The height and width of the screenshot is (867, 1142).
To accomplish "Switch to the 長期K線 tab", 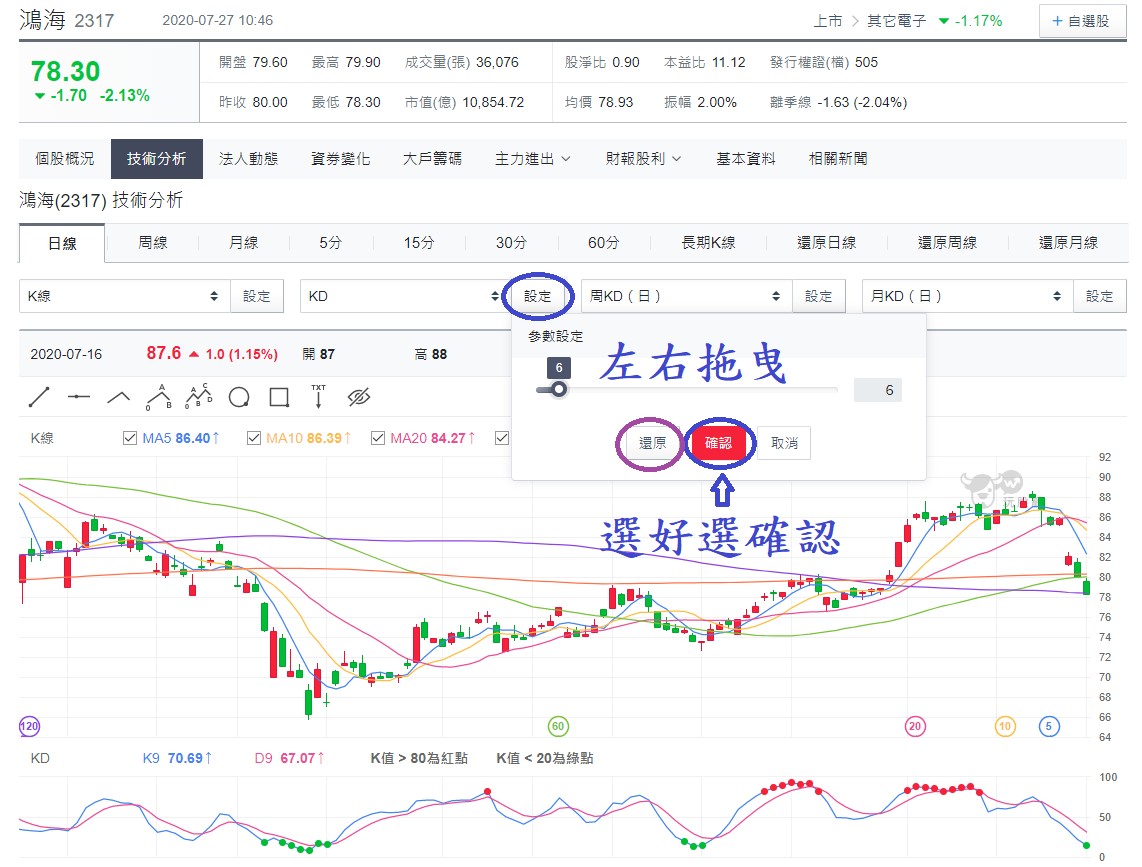I will click(708, 243).
